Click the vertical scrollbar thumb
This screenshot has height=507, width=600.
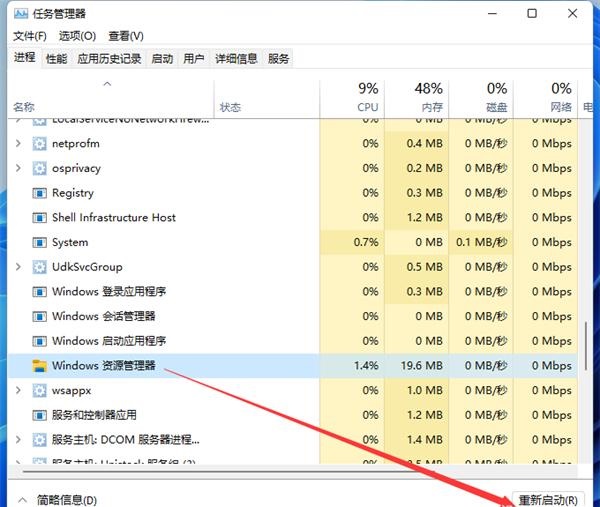coord(585,346)
